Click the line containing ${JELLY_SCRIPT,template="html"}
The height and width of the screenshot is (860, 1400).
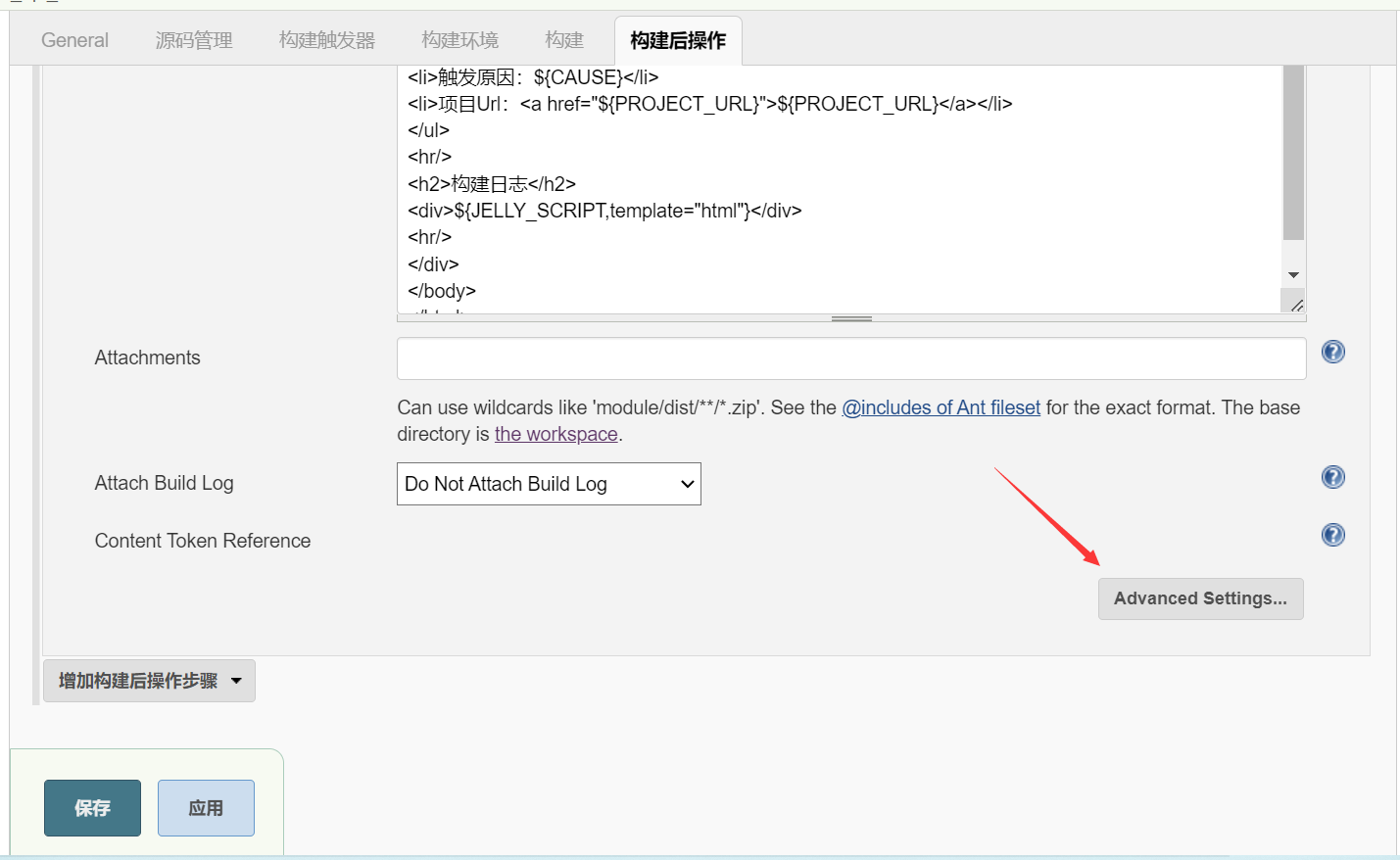(604, 211)
